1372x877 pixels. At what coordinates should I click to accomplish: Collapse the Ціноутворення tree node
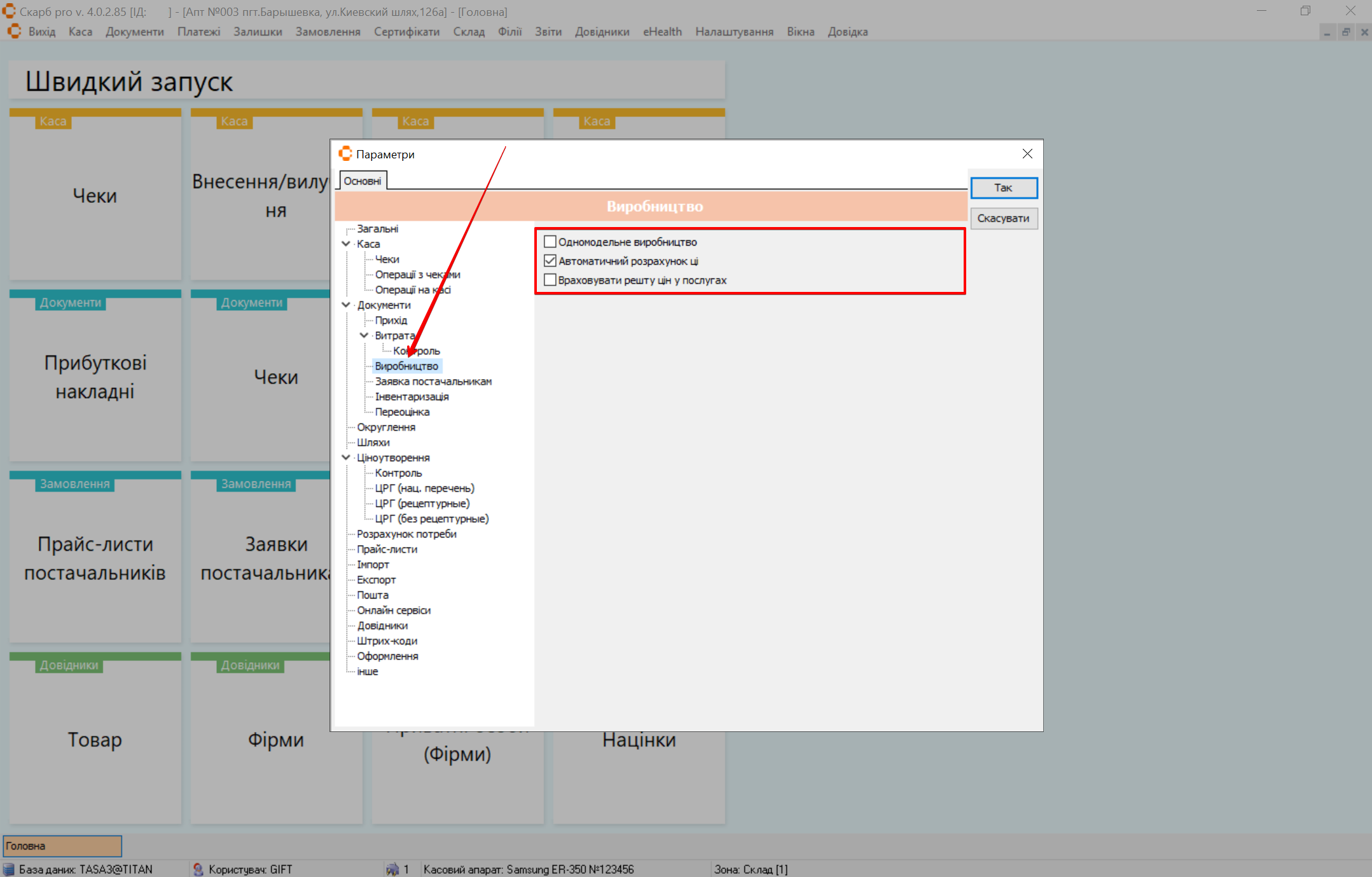[x=346, y=457]
